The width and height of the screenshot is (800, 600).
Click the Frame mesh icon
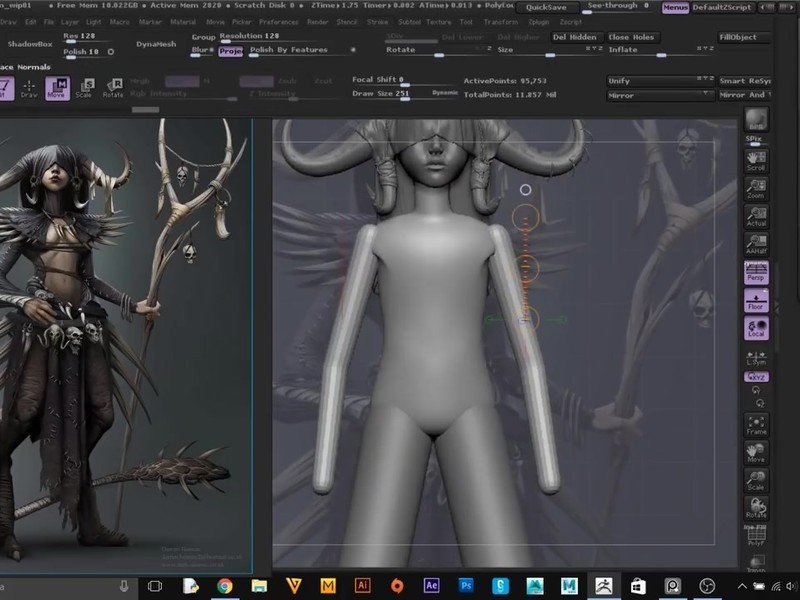coord(756,425)
